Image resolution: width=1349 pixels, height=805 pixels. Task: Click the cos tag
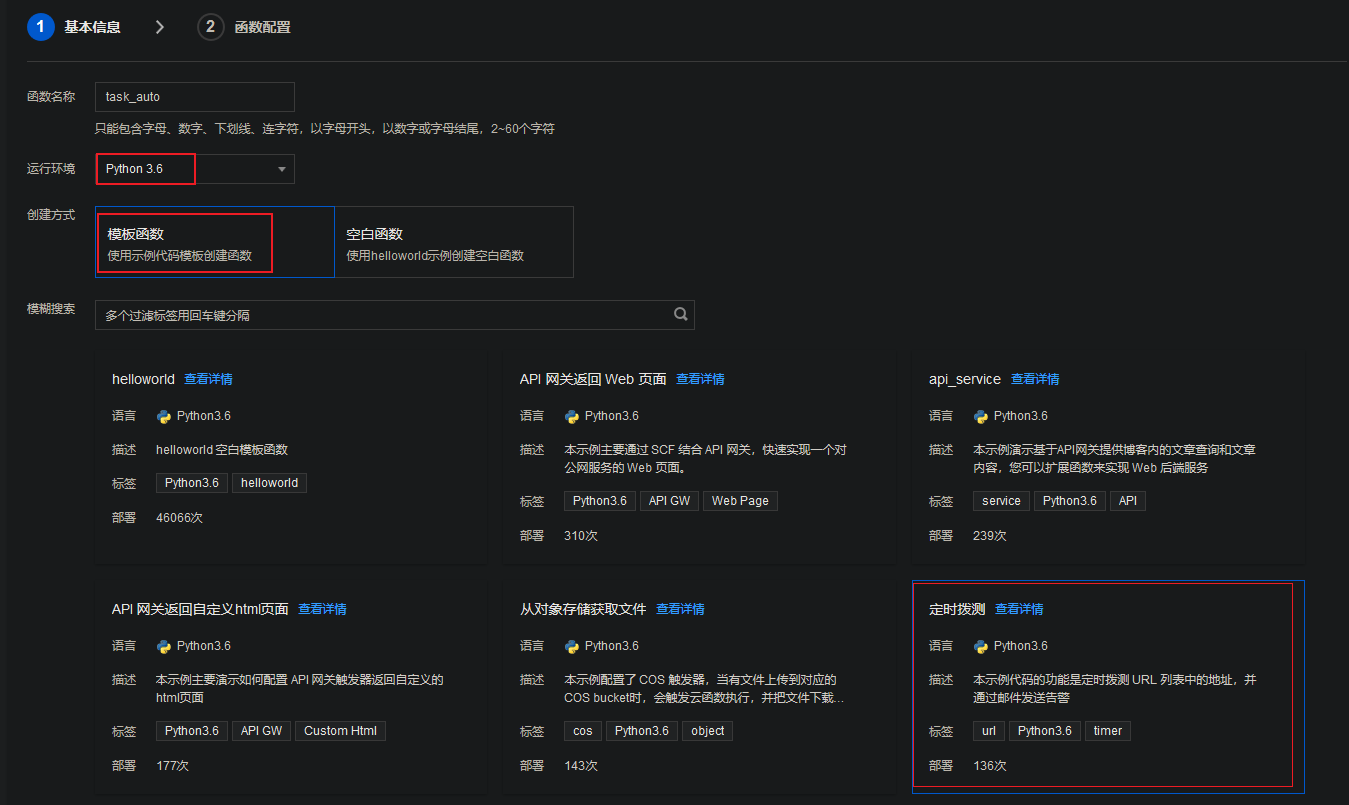583,731
